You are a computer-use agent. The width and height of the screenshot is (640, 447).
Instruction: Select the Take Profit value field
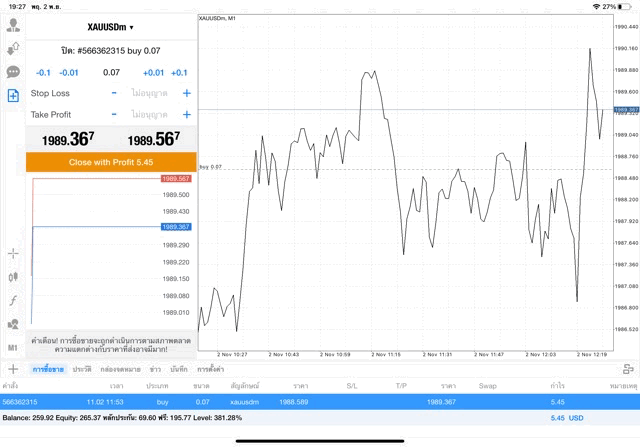pyautogui.click(x=149, y=114)
